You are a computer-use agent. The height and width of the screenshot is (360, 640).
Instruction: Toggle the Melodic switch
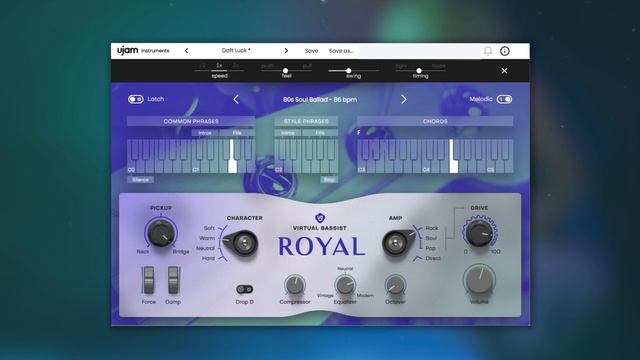[504, 99]
